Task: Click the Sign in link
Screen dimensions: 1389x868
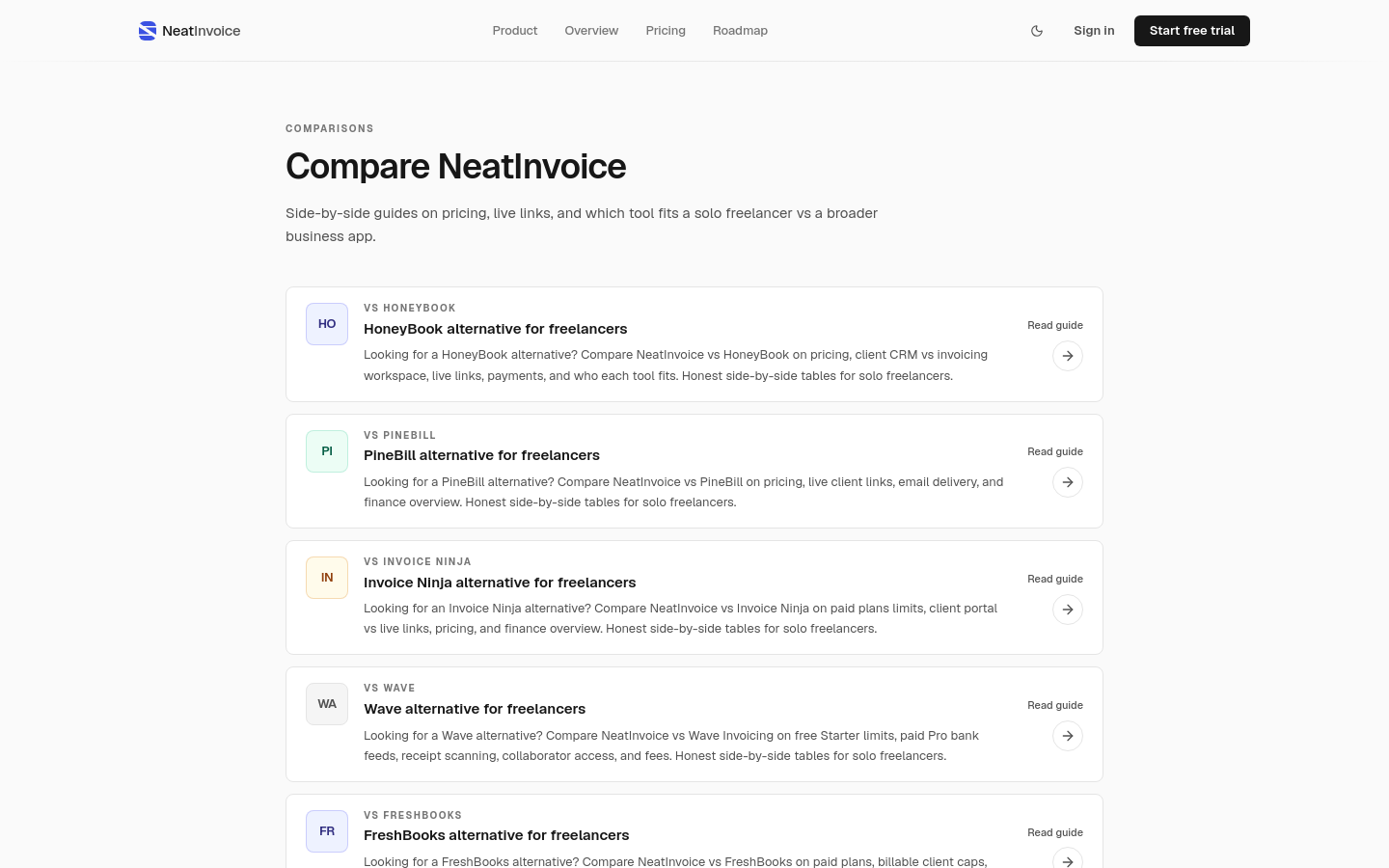Action: pos(1094,31)
